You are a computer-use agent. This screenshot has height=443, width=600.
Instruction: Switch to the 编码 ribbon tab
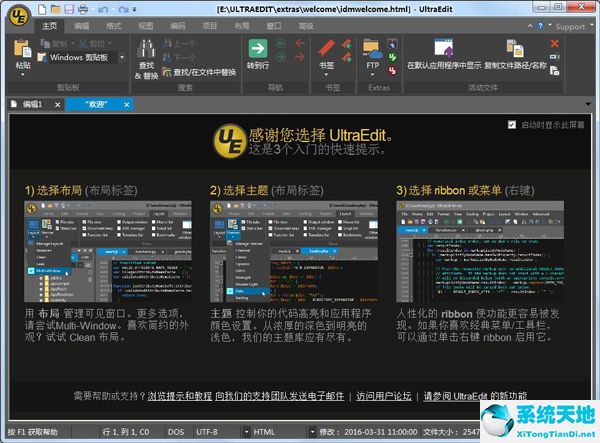178,26
